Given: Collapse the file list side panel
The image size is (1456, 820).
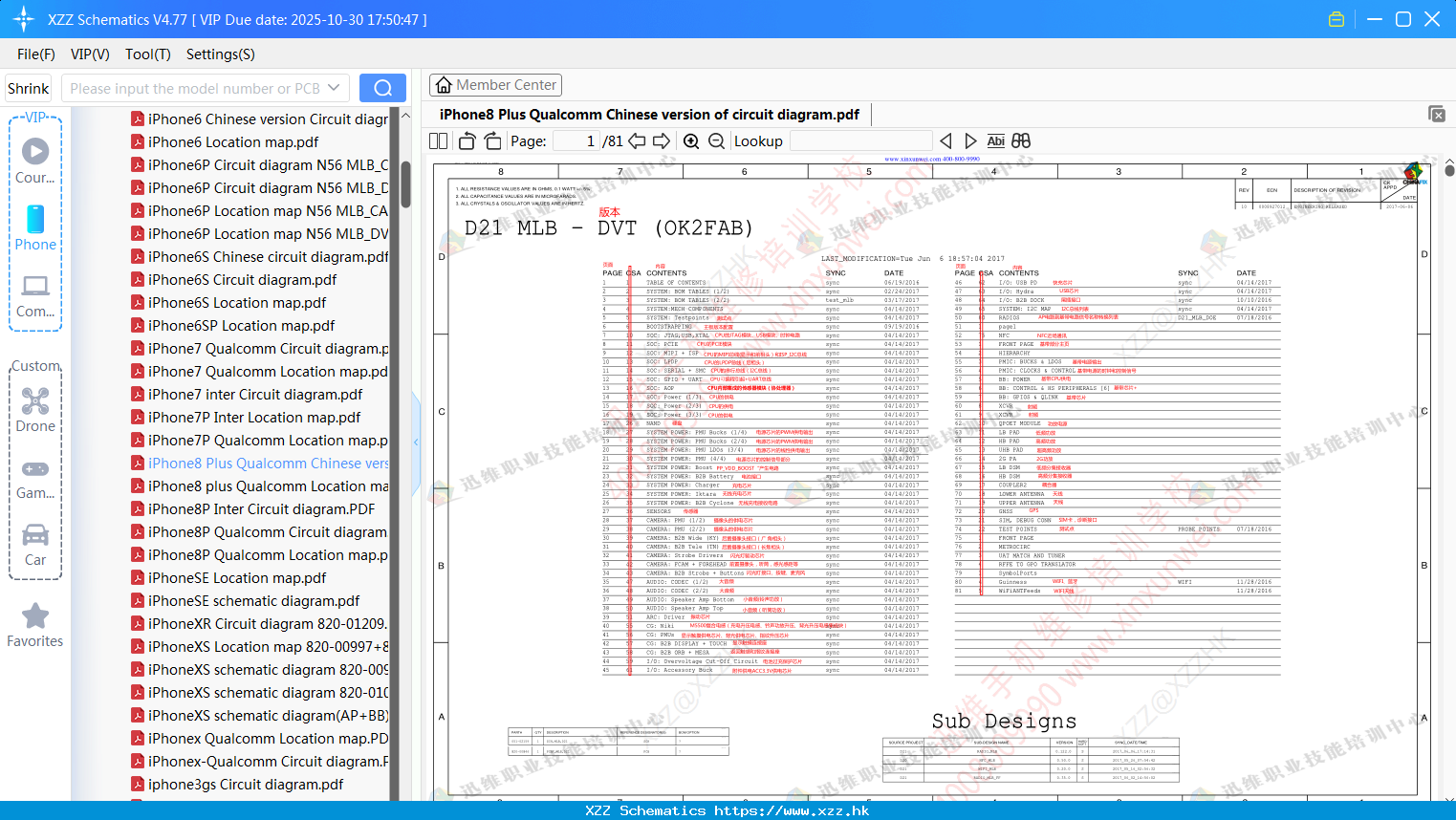Looking at the screenshot, I should point(416,442).
